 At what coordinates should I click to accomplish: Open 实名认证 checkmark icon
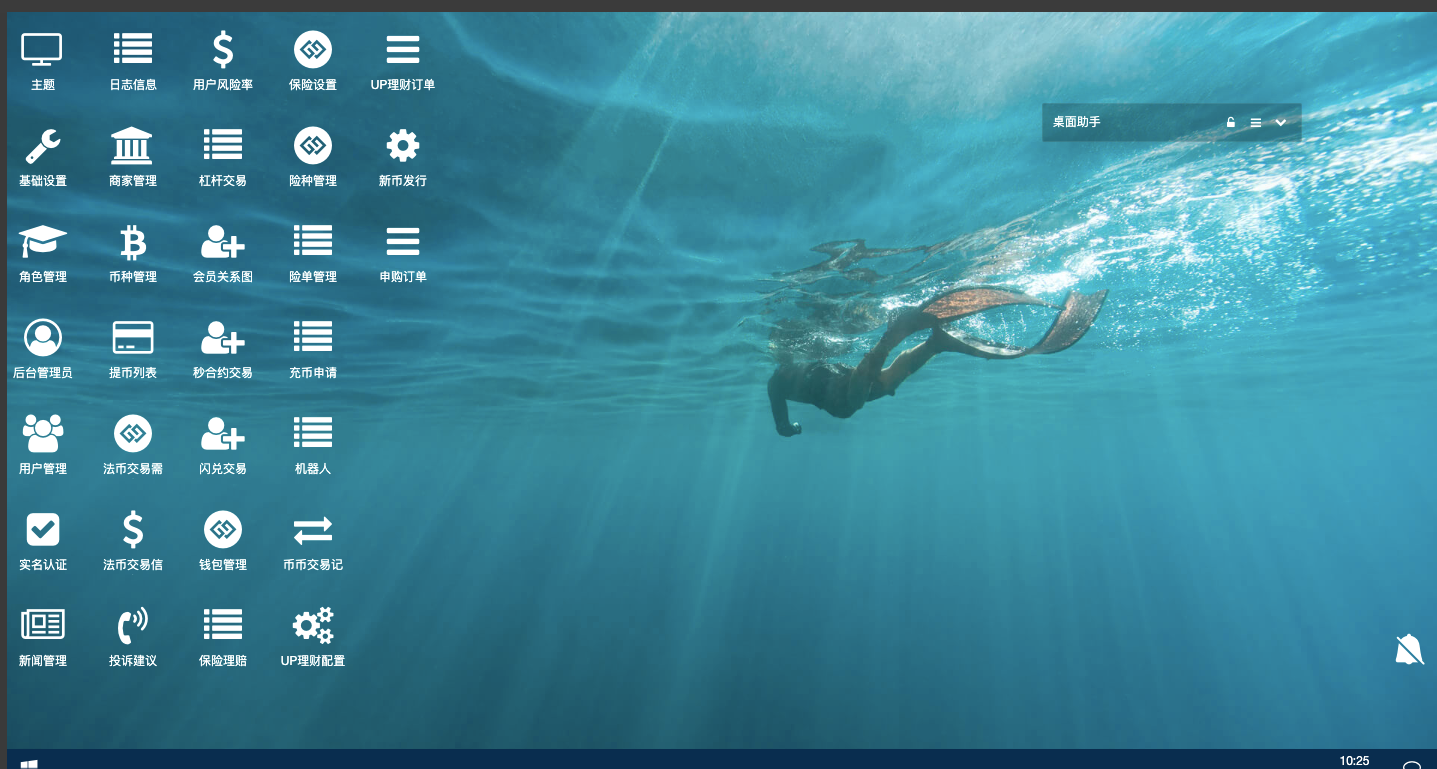tap(42, 530)
